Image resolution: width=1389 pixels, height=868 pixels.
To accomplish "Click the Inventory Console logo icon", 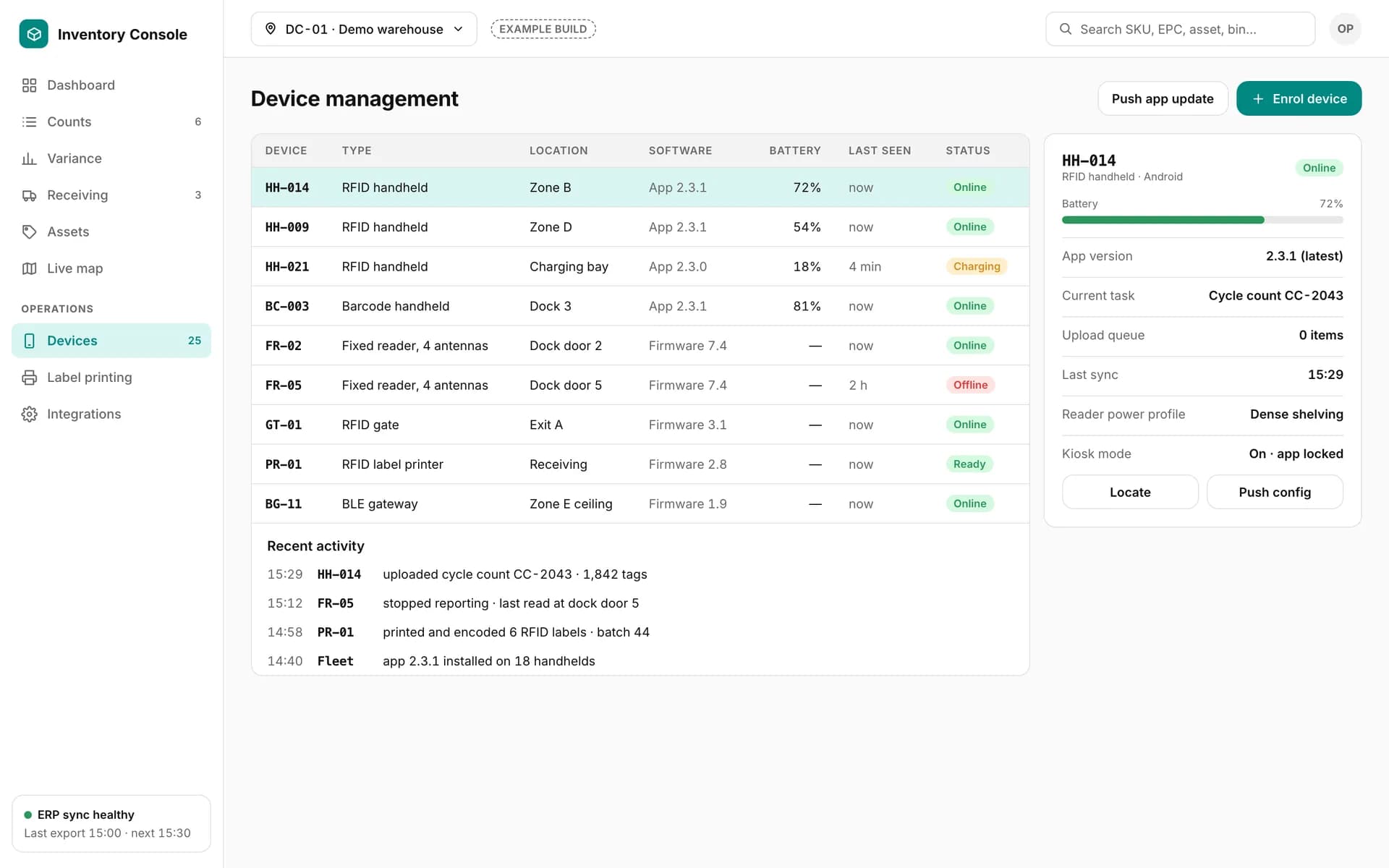I will [x=33, y=34].
